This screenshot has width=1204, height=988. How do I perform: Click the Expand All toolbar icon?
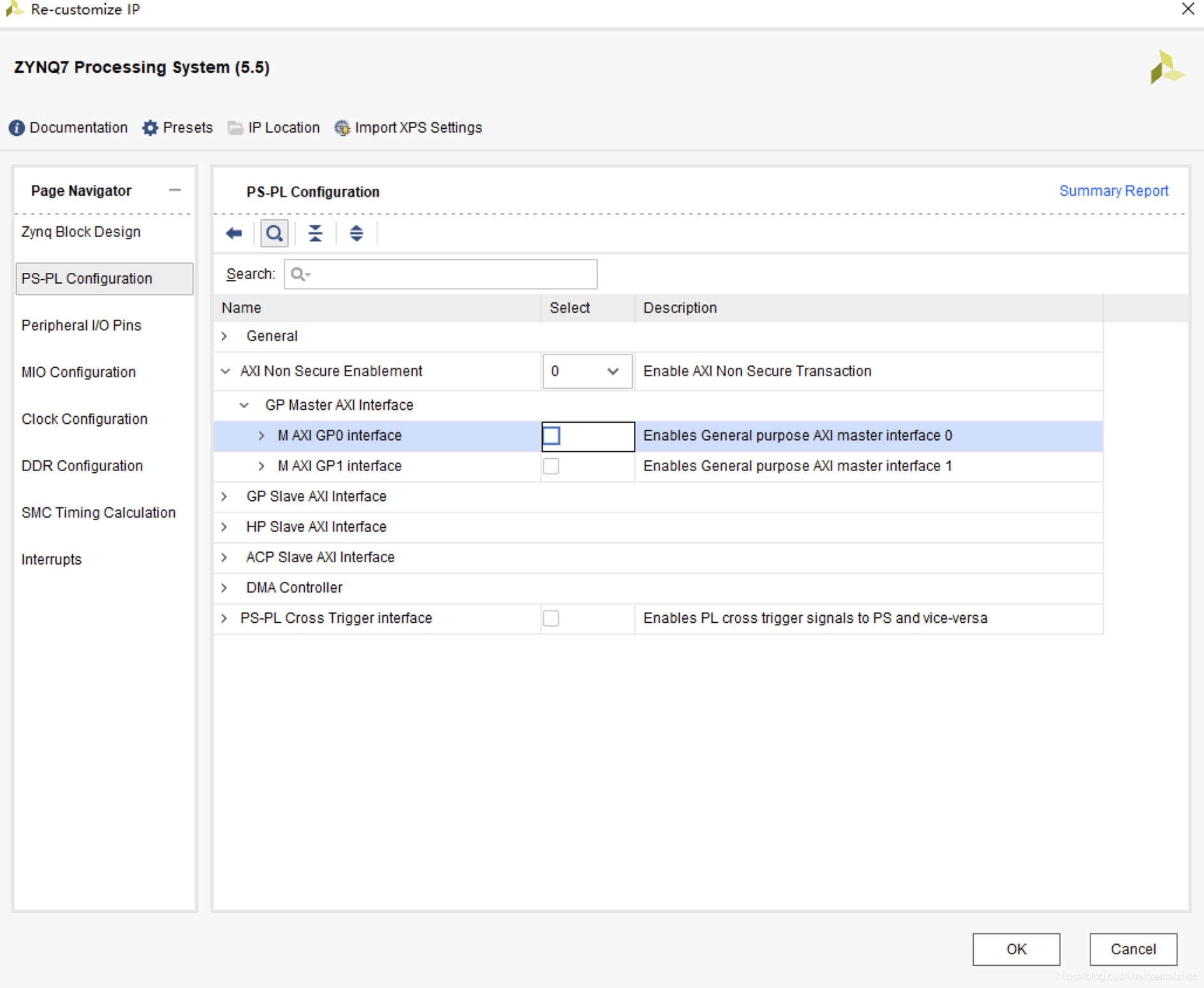pos(356,233)
